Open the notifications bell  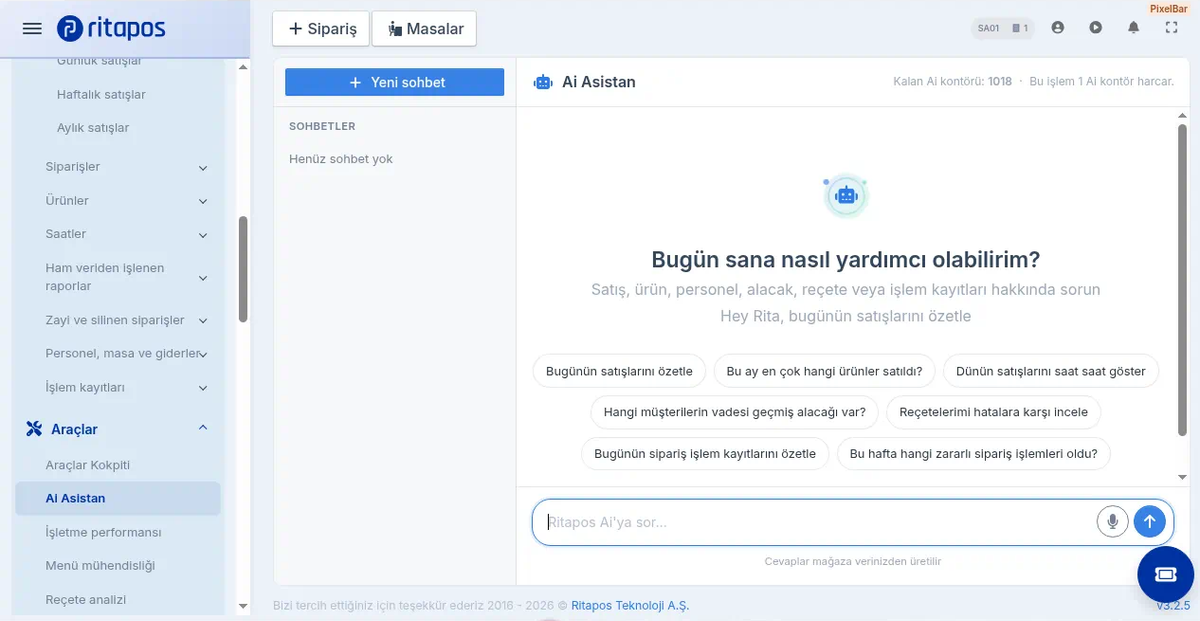(1134, 28)
